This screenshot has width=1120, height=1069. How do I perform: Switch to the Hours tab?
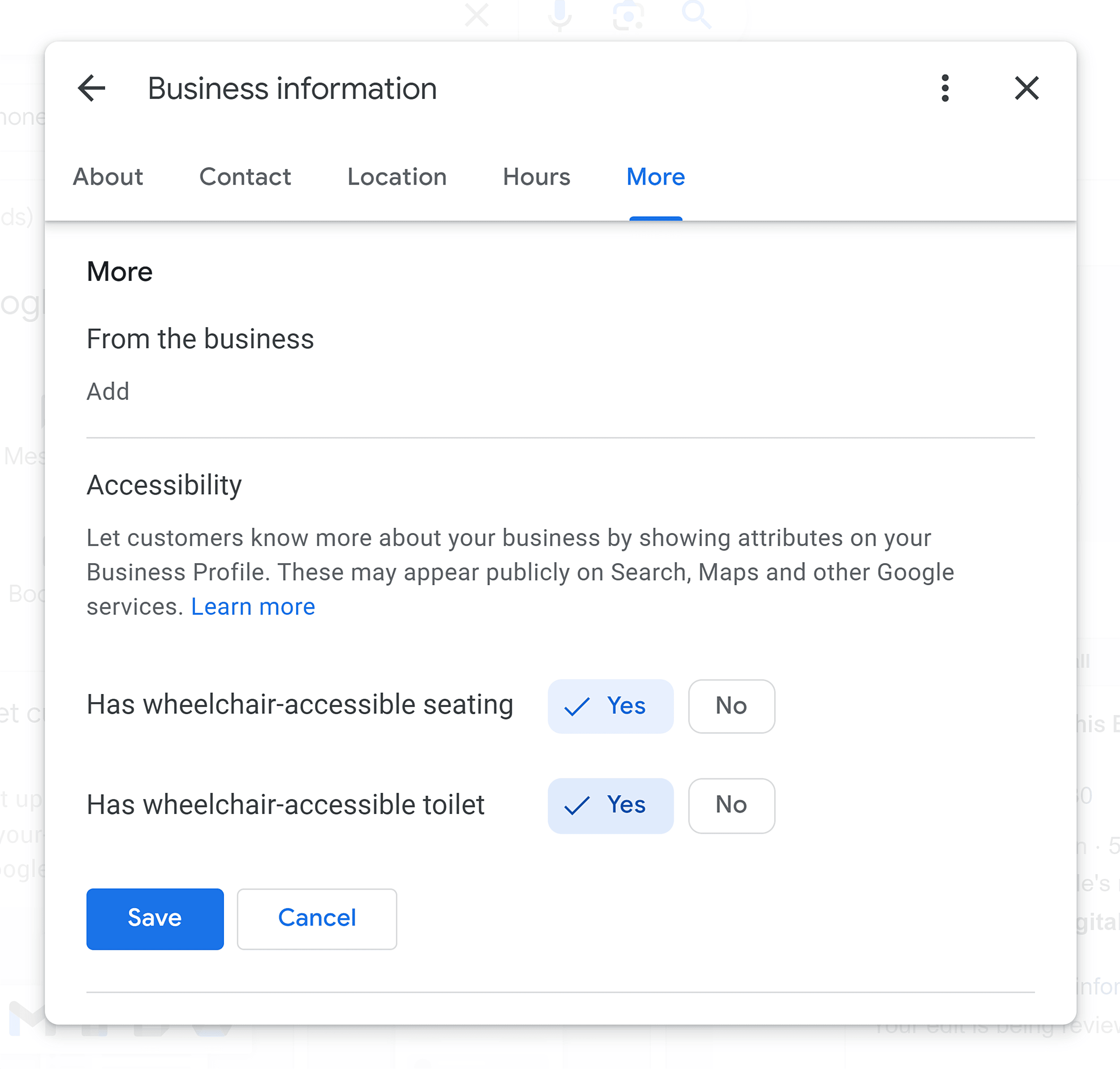click(x=535, y=177)
